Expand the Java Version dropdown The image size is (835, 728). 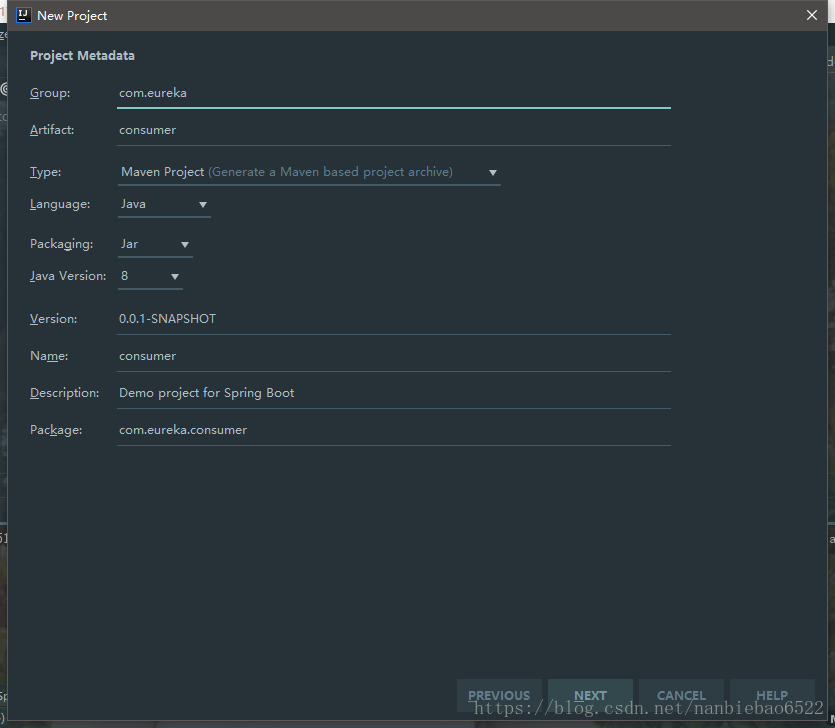pyautogui.click(x=149, y=276)
